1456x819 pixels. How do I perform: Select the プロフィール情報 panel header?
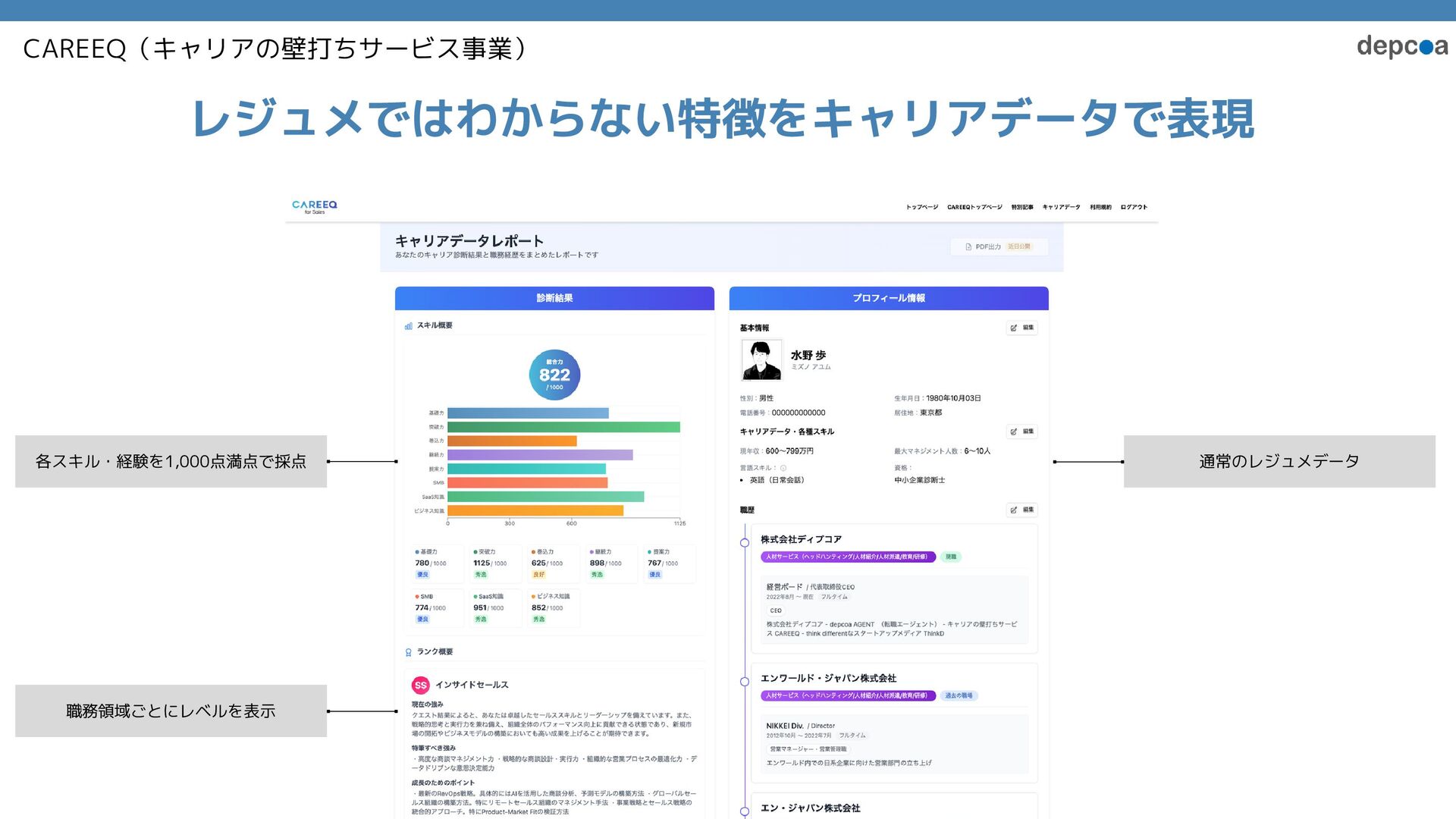pos(889,298)
